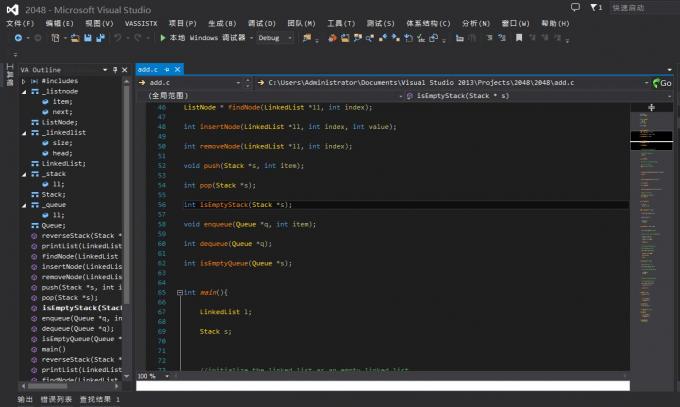The image size is (680, 407).
Task: Toggle auto-hide pin on VA Outline panel
Action: coord(116,69)
